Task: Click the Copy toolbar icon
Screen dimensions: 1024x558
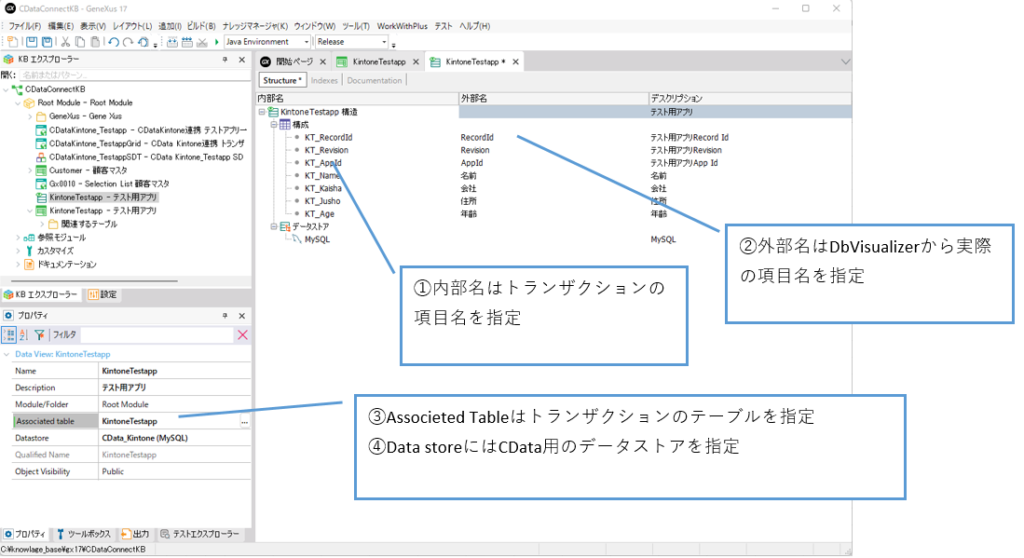Action: pos(80,42)
